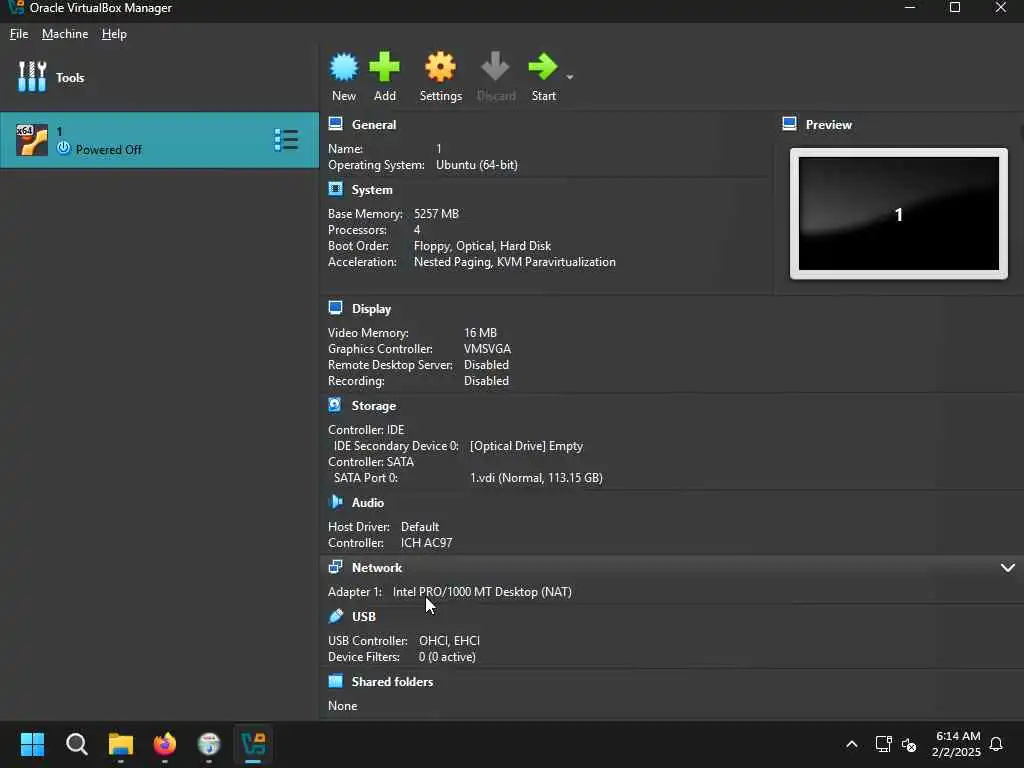Open the Windows Start button

point(32,744)
